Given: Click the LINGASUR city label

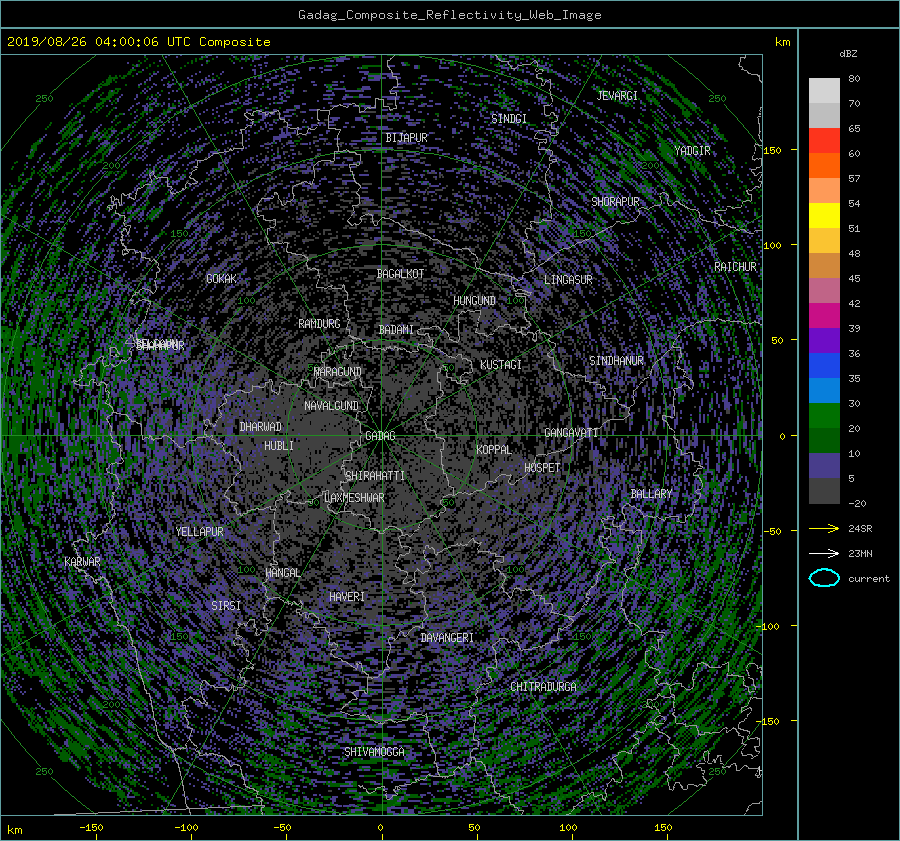Looking at the screenshot, I should (x=568, y=280).
